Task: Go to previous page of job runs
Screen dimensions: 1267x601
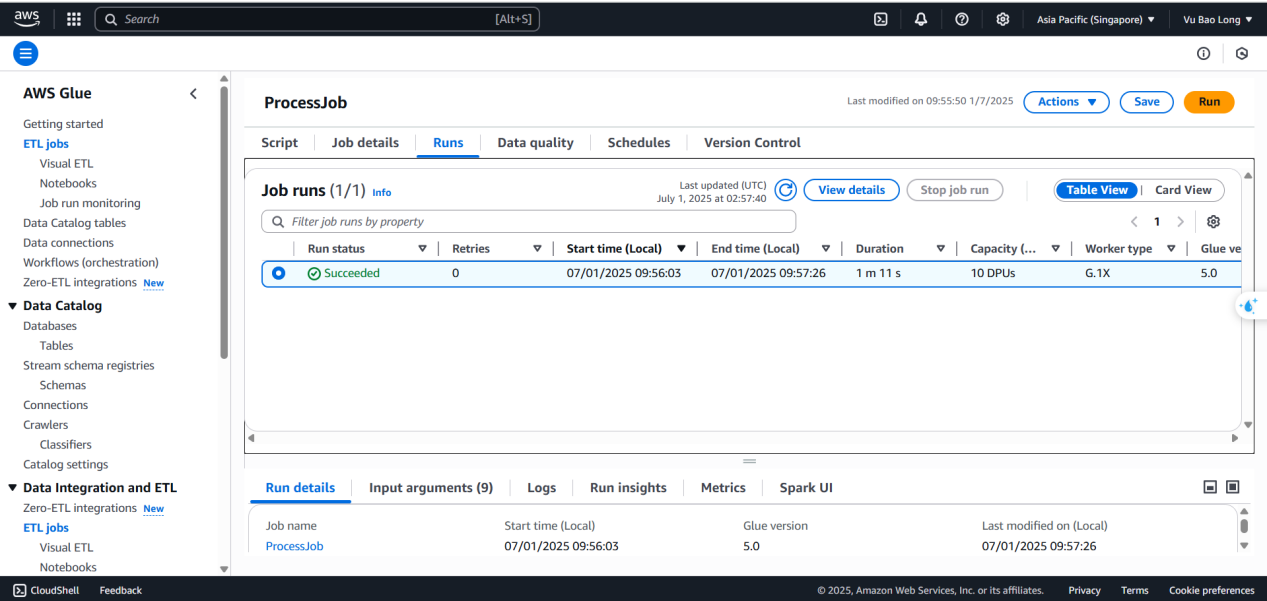Action: pos(1134,221)
